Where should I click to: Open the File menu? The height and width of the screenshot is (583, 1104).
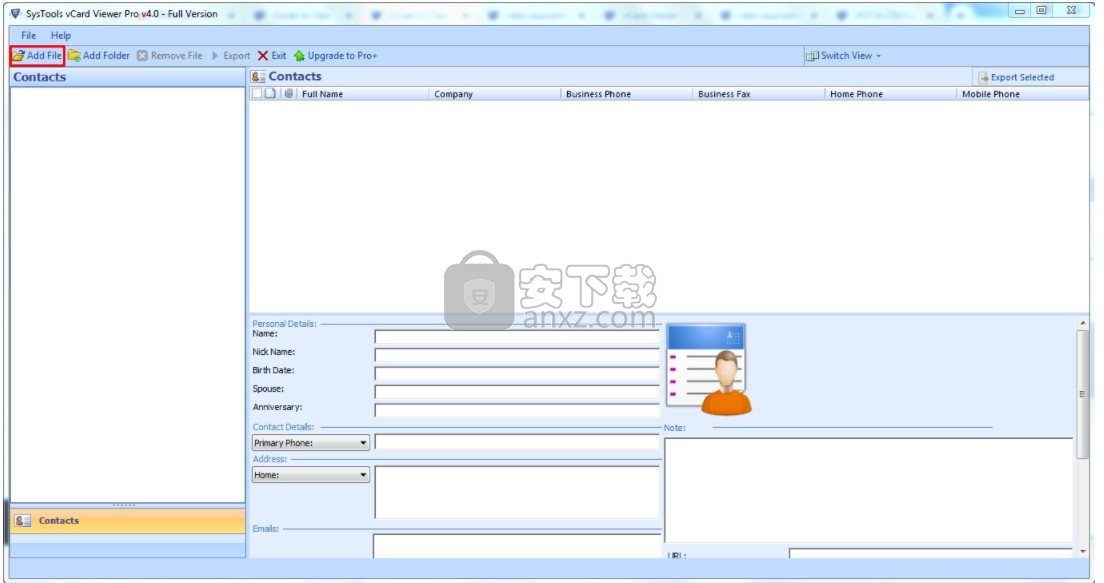[28, 35]
